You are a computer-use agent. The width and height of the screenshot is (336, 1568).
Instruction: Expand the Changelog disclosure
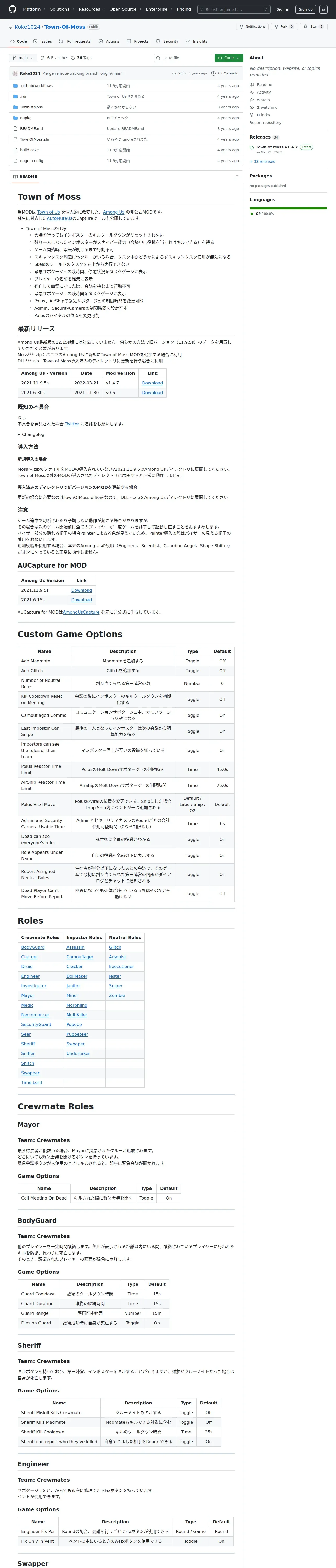click(31, 435)
